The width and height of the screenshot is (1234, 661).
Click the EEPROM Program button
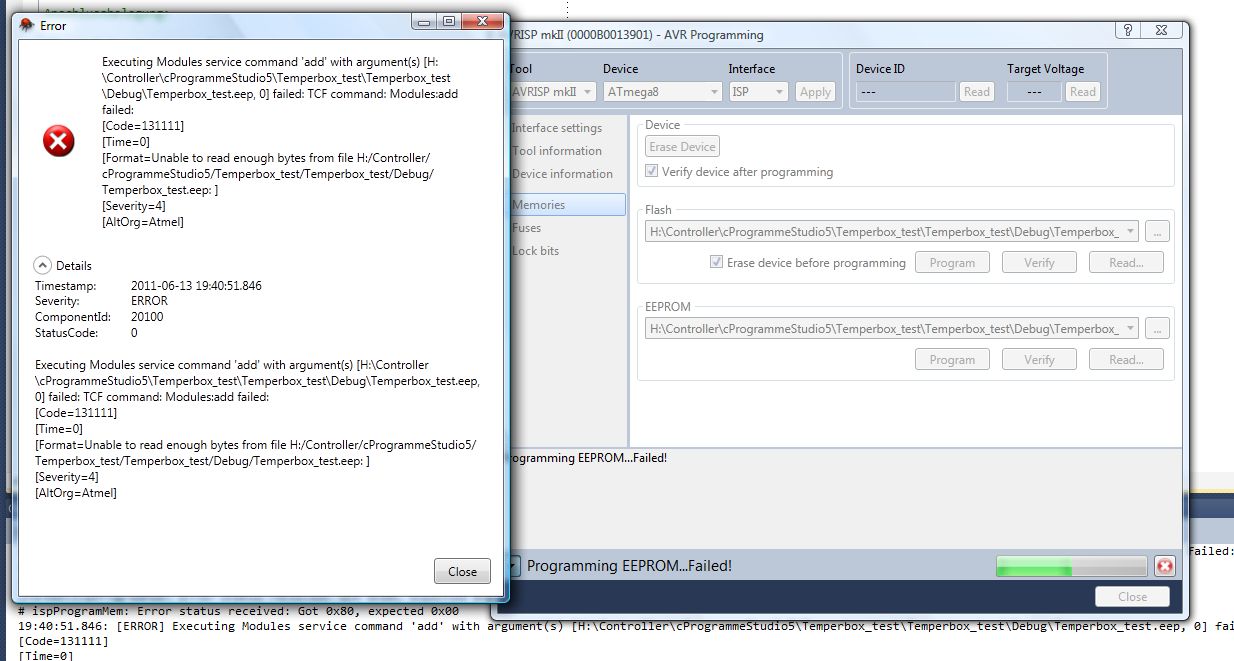(952, 359)
